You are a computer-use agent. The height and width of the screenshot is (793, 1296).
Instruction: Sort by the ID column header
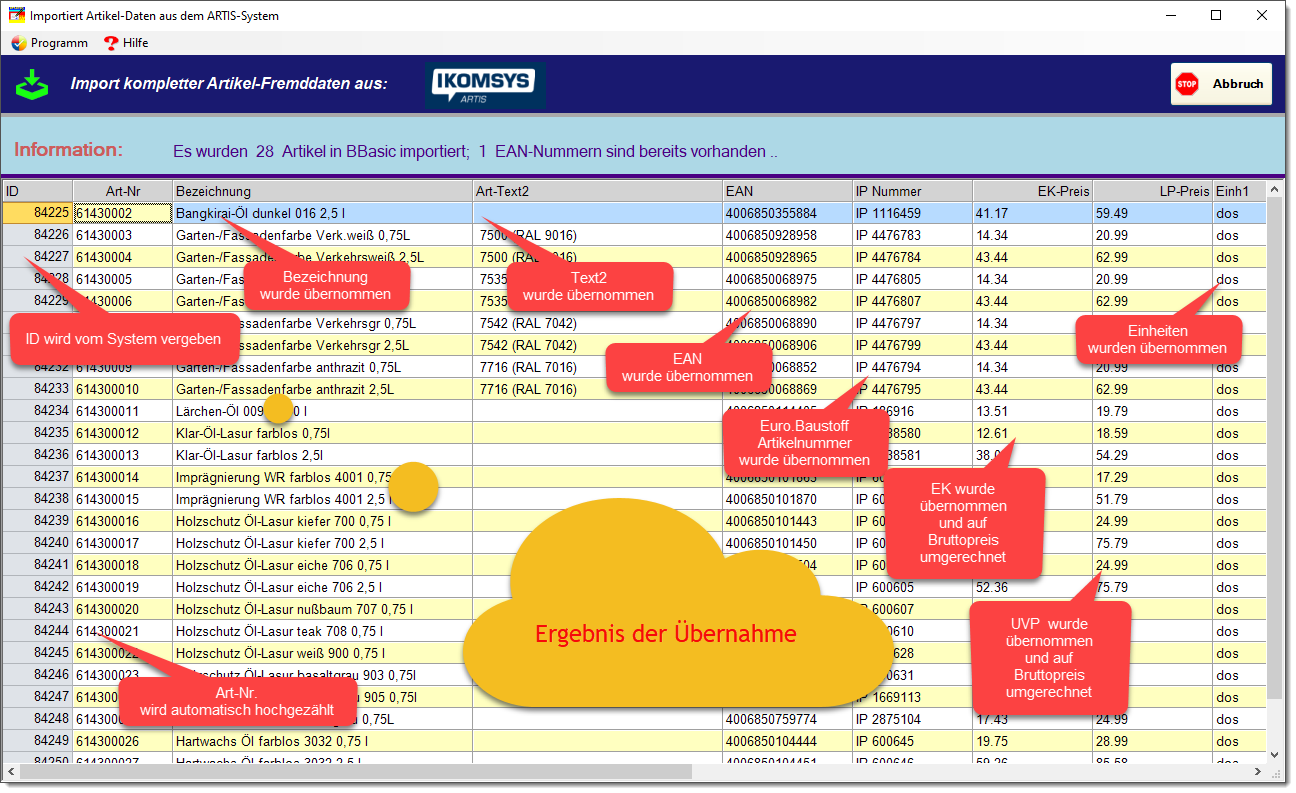click(37, 191)
